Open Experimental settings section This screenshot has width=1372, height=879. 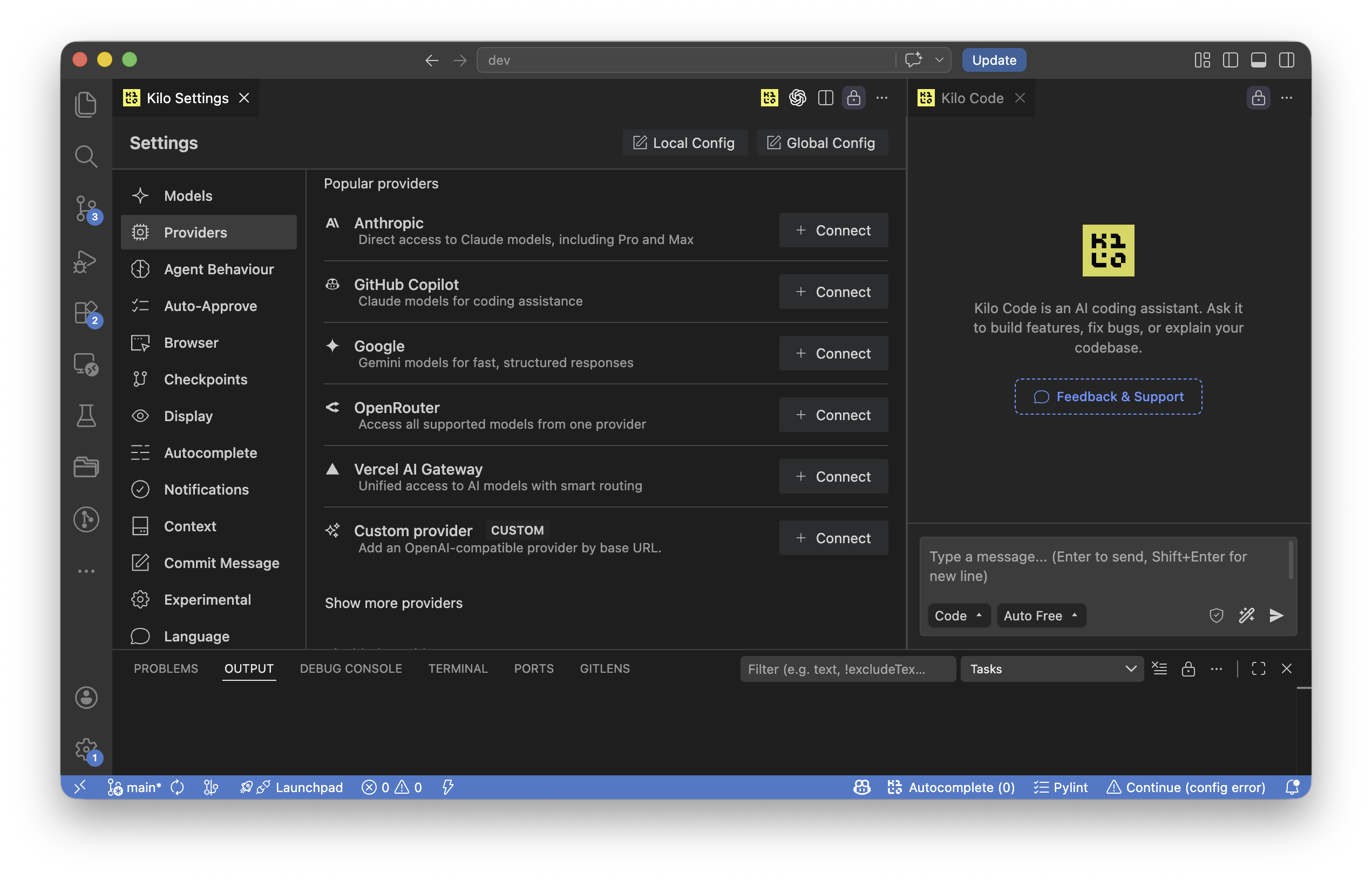point(209,600)
